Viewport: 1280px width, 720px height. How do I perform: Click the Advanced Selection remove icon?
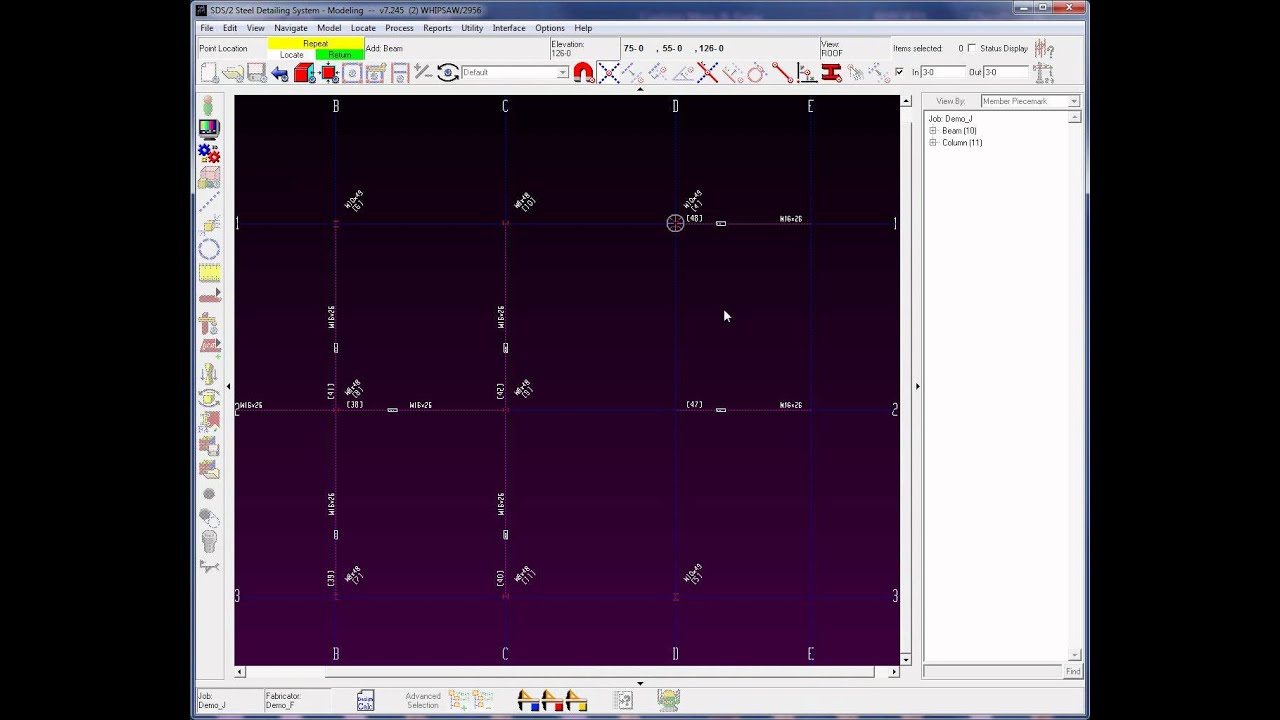483,701
